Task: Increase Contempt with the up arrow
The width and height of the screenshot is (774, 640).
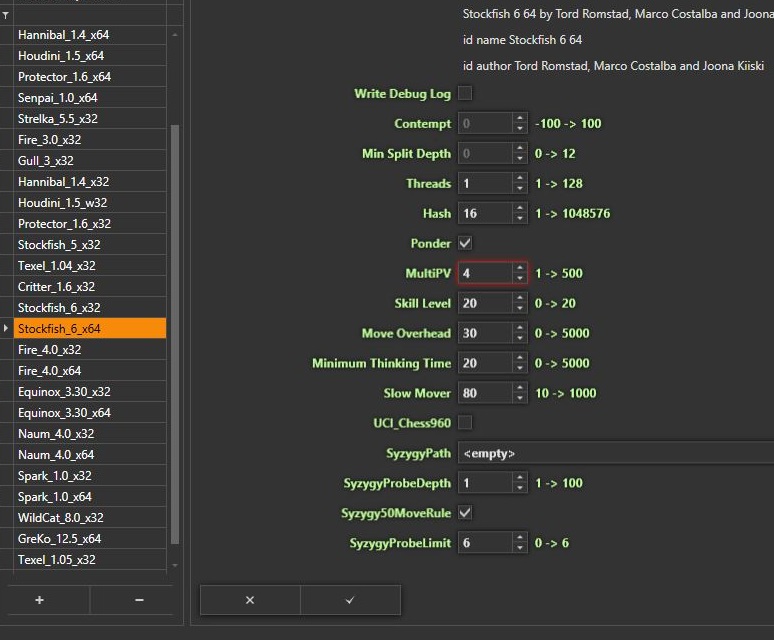Action: pos(520,119)
